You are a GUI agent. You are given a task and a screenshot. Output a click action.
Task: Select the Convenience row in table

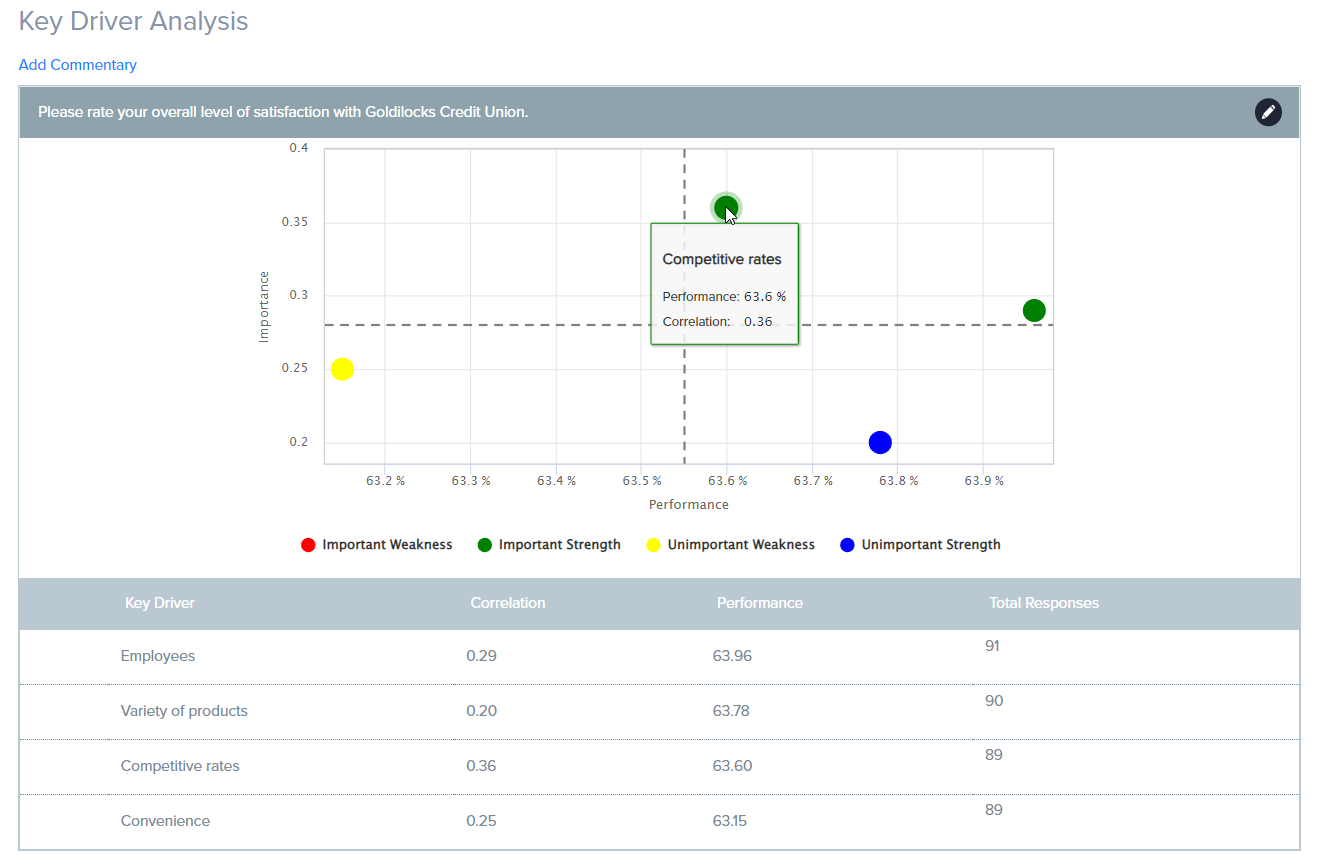pyautogui.click(x=165, y=821)
